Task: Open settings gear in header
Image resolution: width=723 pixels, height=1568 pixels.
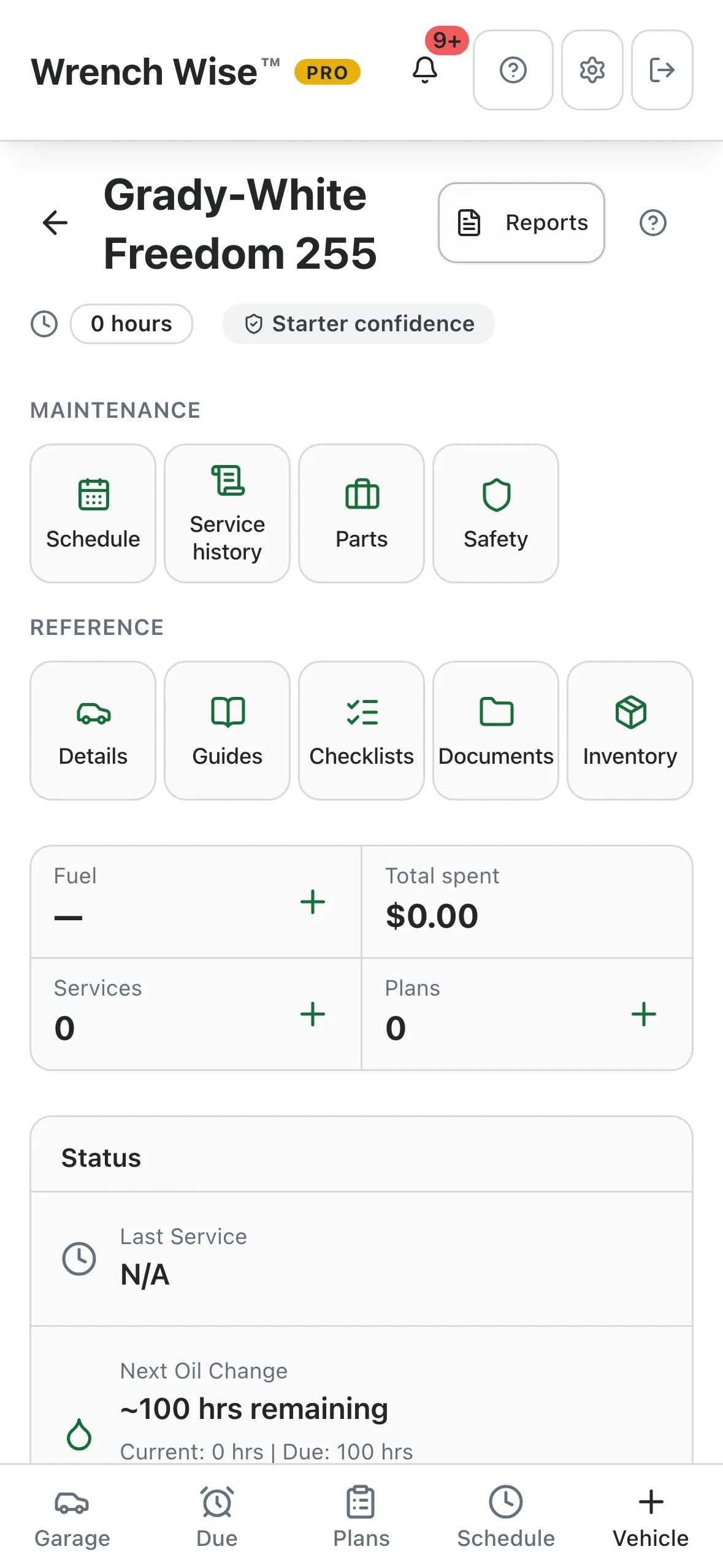Action: [592, 70]
